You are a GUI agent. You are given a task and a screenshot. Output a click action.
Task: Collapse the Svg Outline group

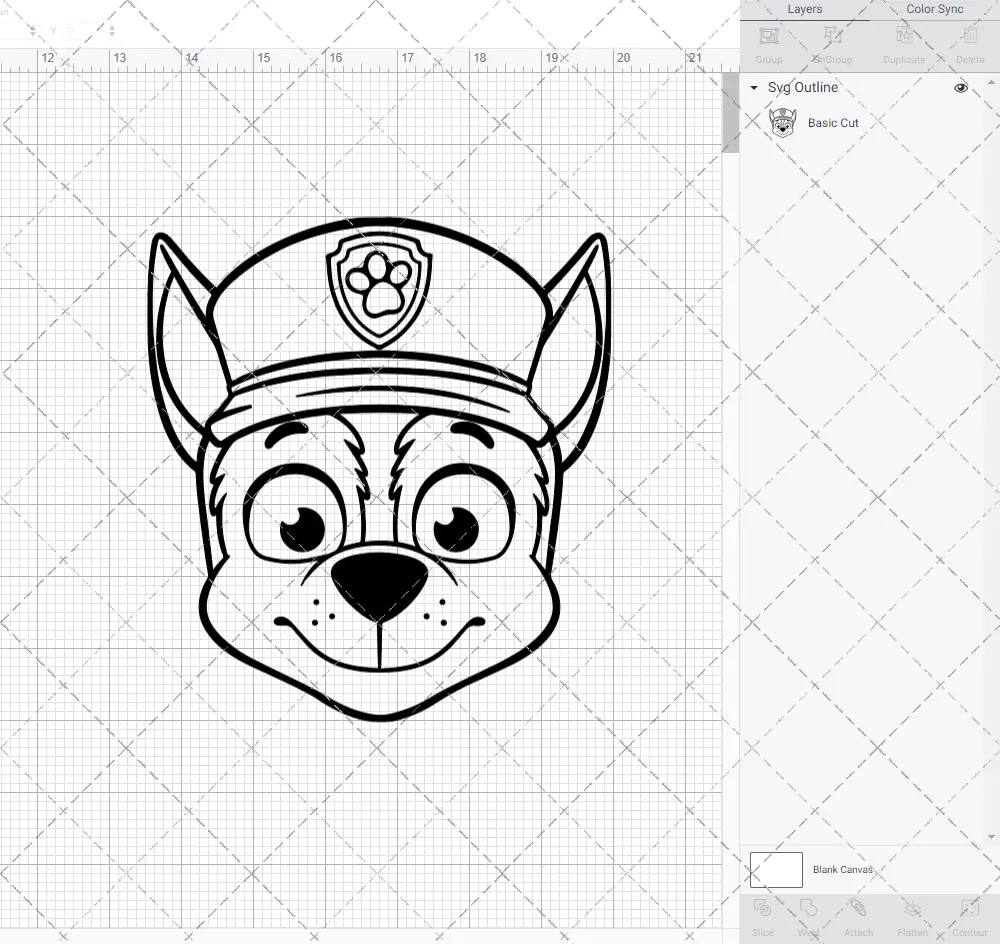click(753, 87)
